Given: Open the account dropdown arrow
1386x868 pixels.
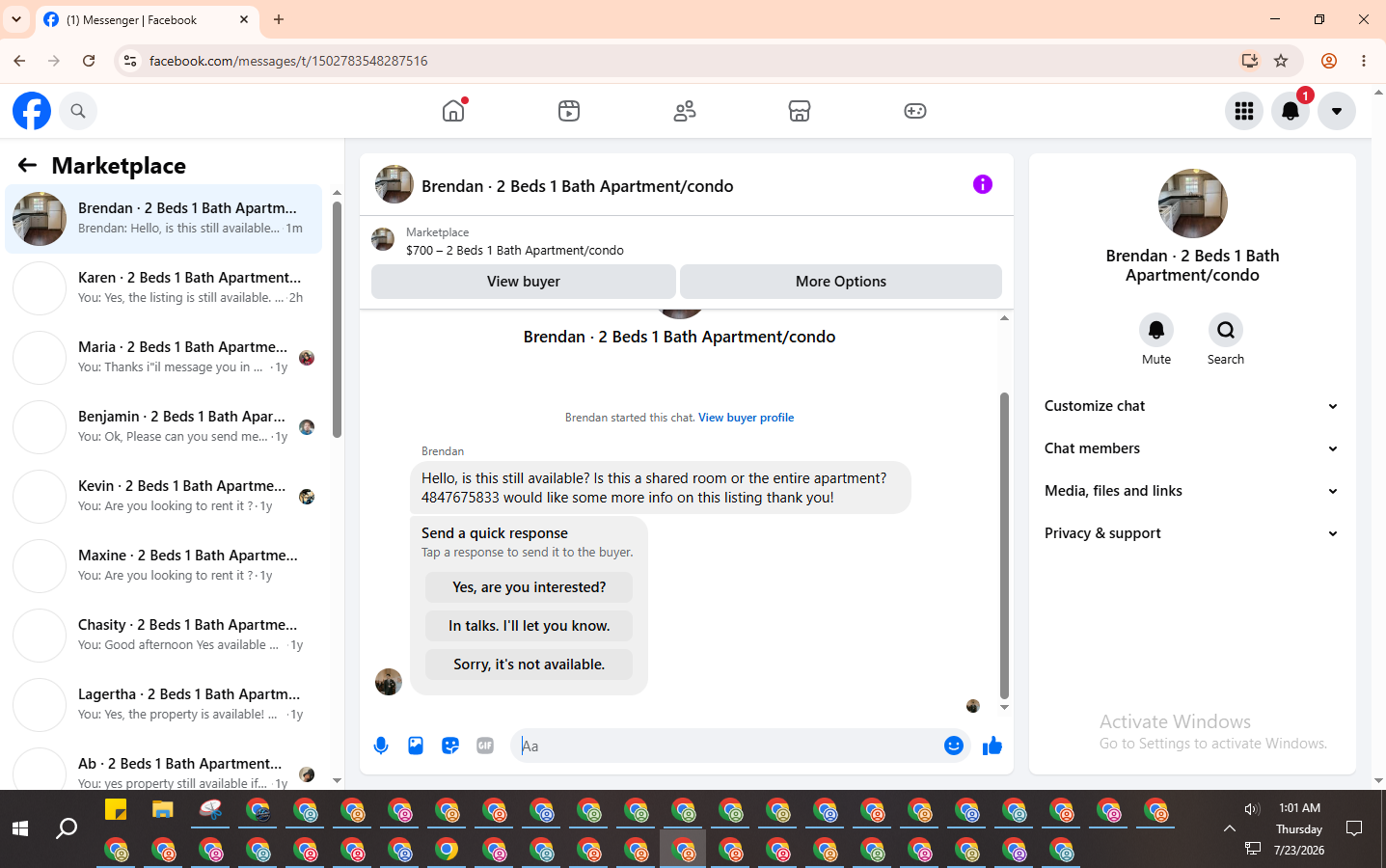Looking at the screenshot, I should (1337, 111).
